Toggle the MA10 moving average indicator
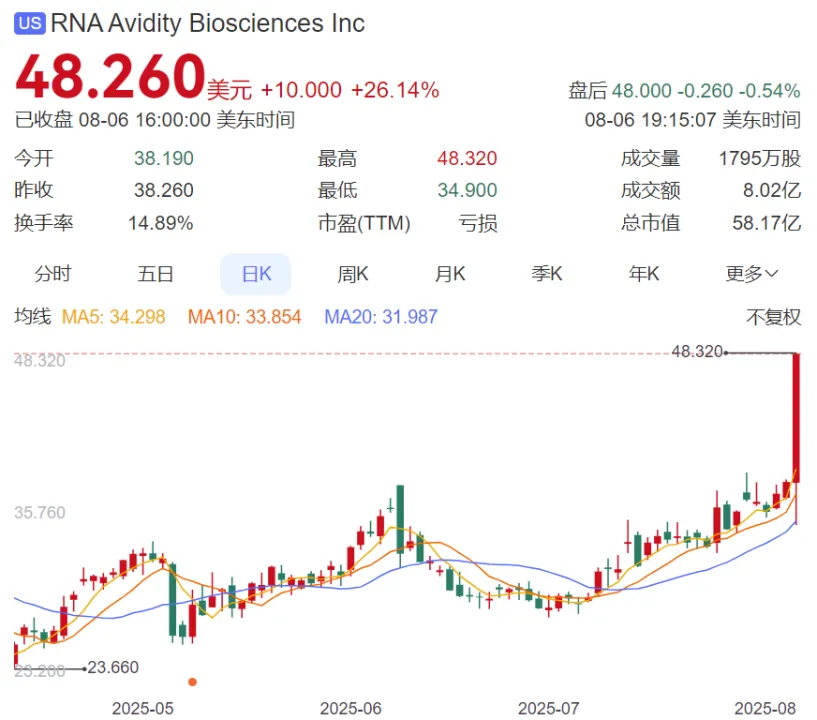The width and height of the screenshot is (817, 720). tap(244, 317)
